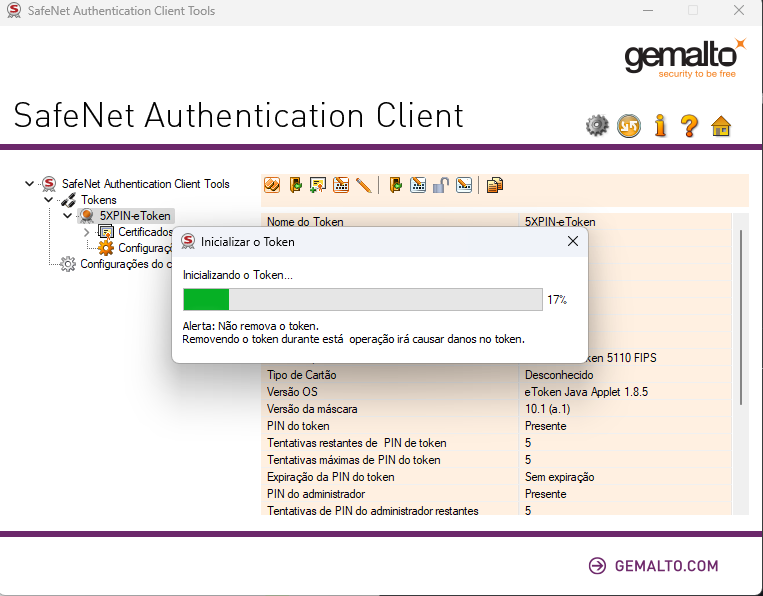Click the Initialize Token eraser icon
Screen dimensions: 763x596
tap(272, 185)
